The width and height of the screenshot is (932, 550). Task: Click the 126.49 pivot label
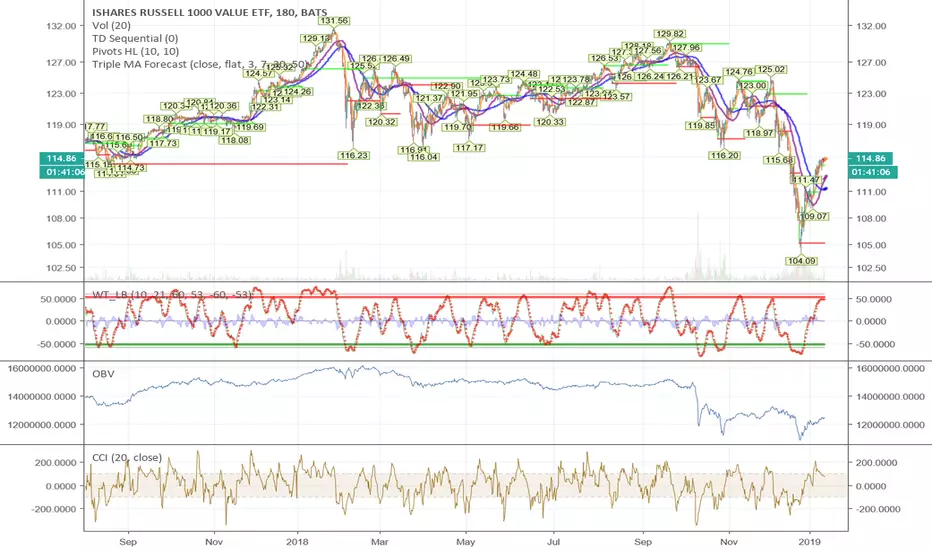tap(396, 59)
